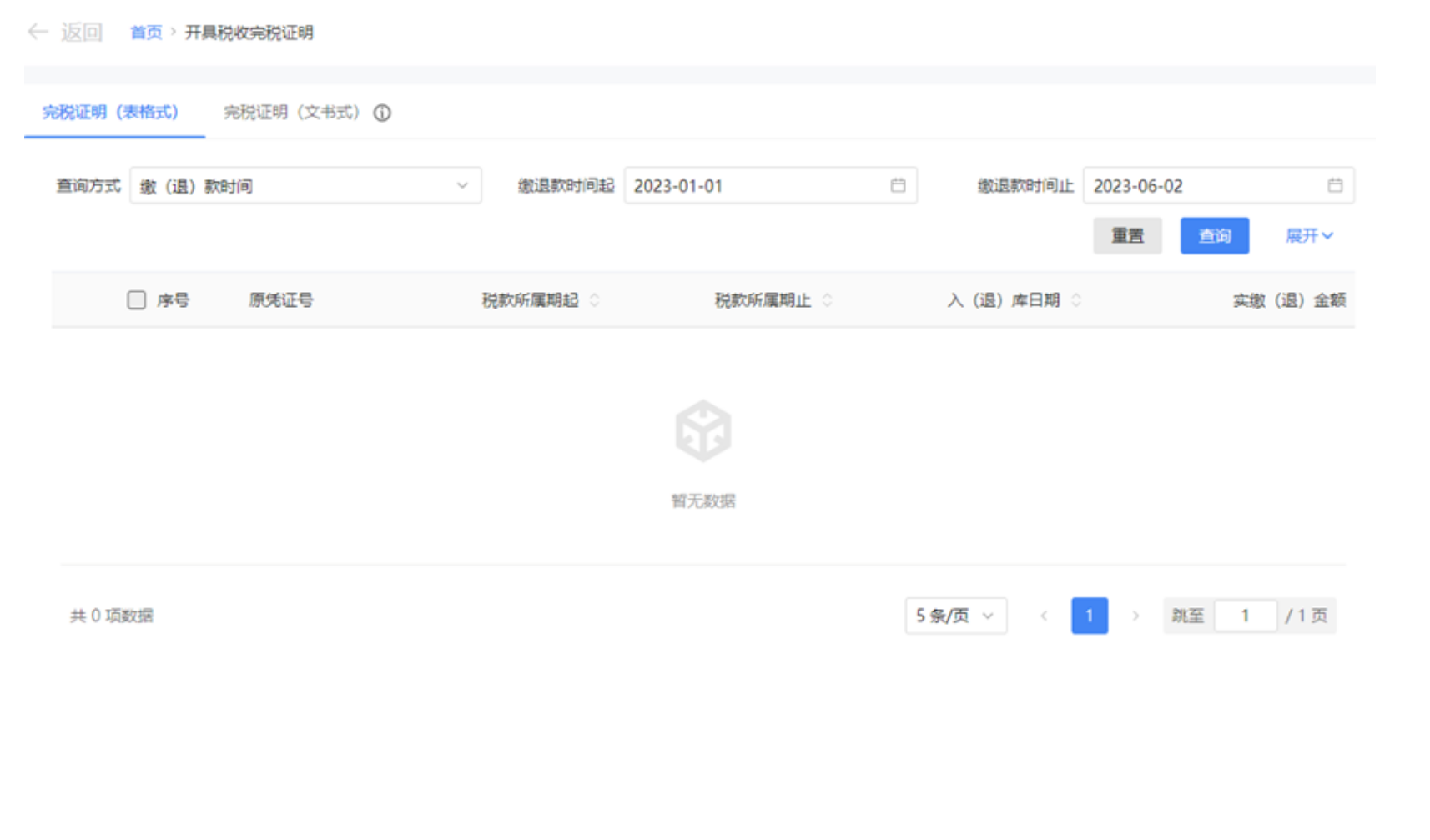Sort the 税款所属期止 column

pyautogui.click(x=828, y=300)
